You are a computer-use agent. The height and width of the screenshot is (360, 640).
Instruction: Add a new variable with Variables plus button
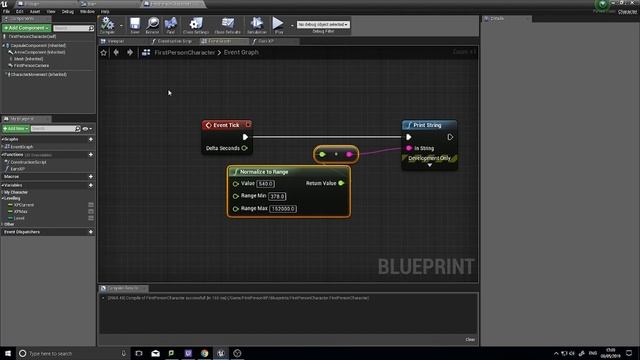coord(91,185)
